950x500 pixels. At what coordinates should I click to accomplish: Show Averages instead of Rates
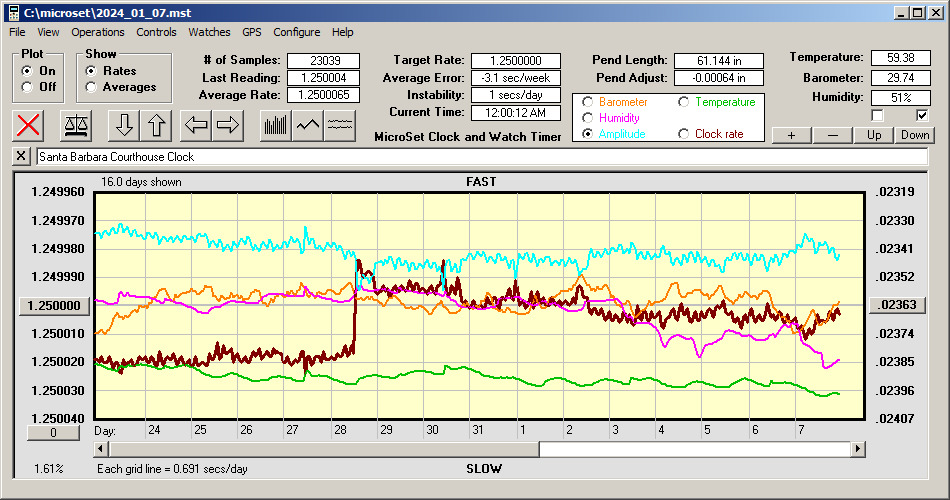click(91, 87)
